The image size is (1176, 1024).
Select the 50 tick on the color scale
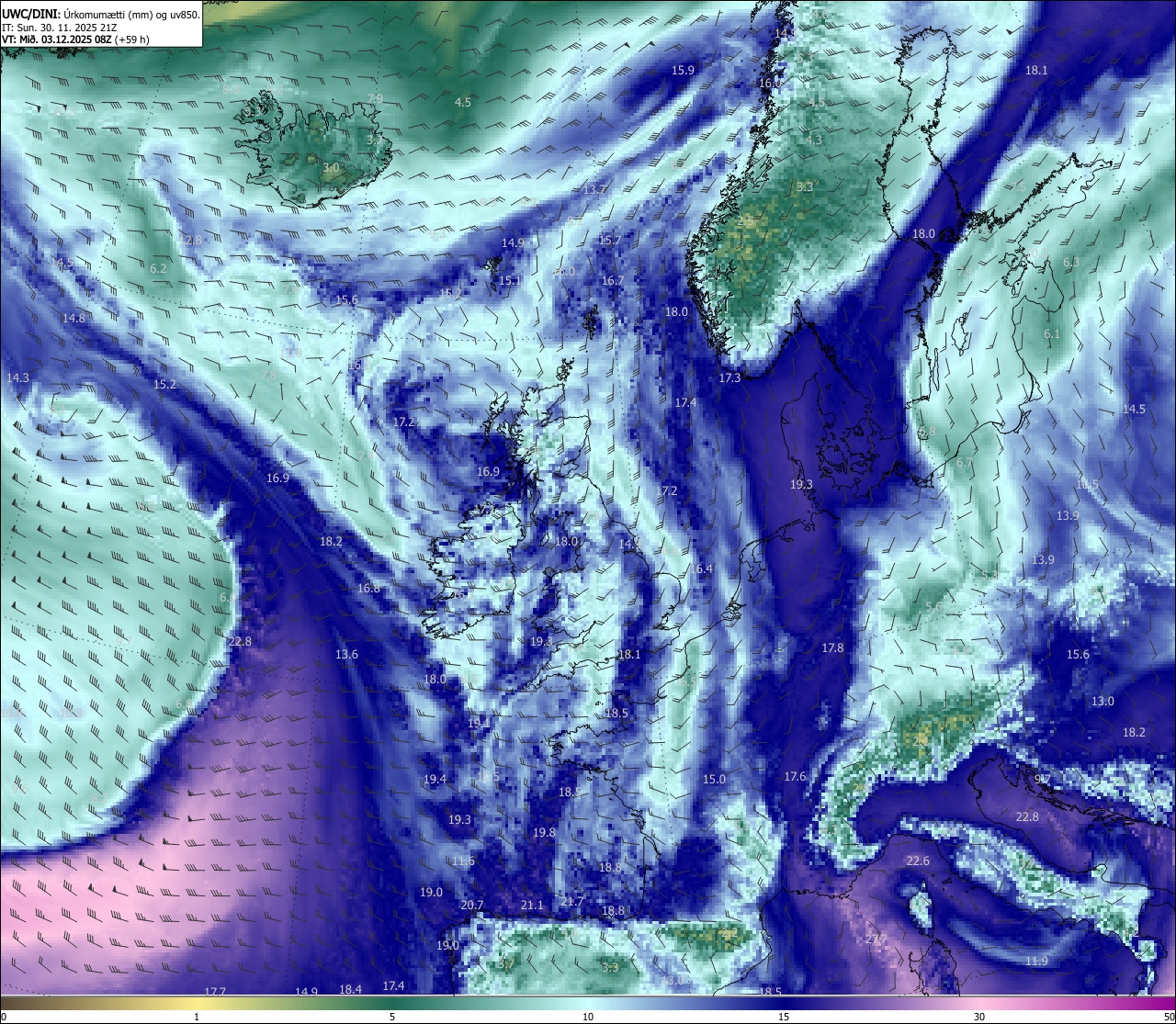pos(1168,1017)
